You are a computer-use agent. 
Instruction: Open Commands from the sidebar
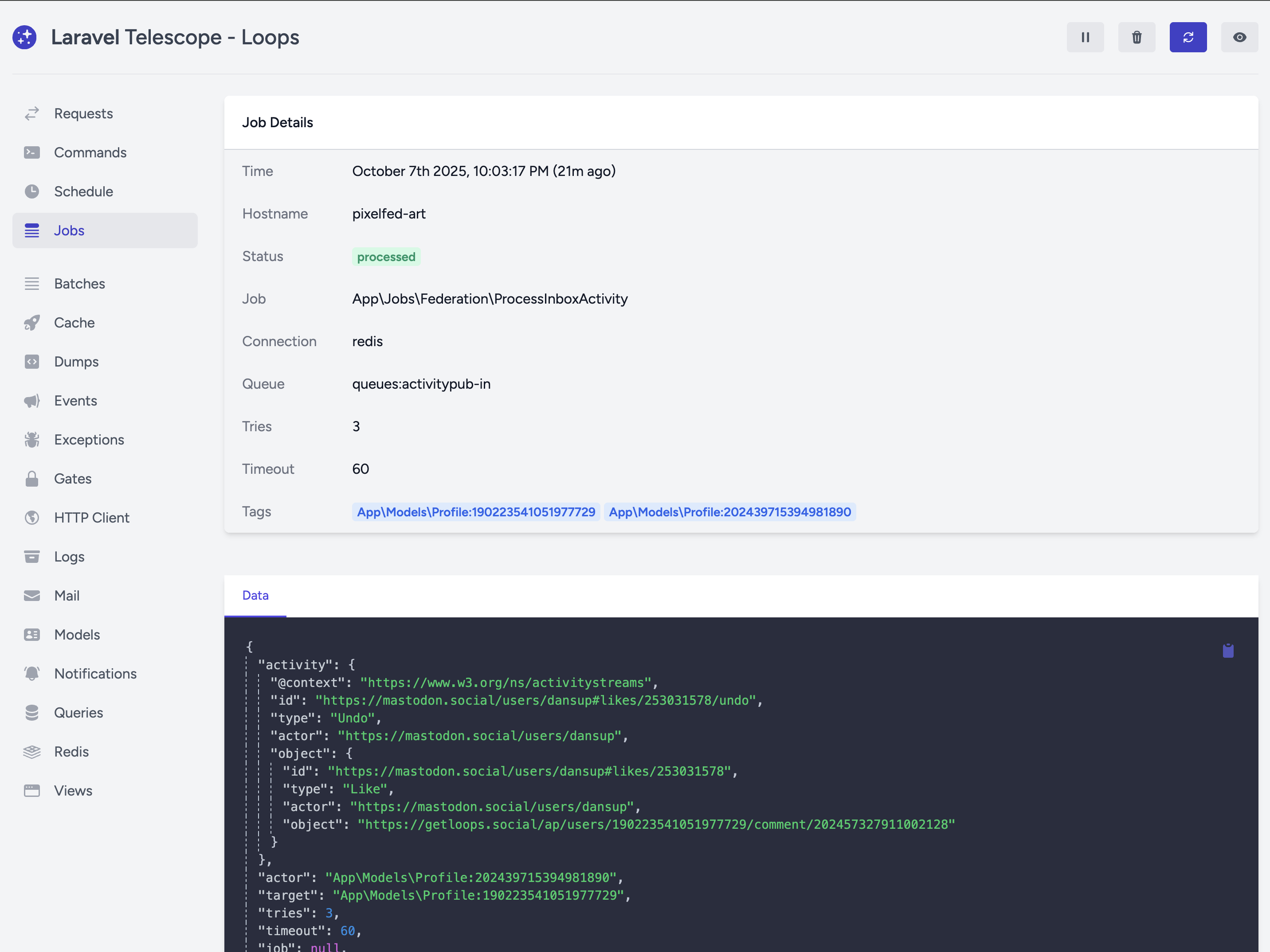[90, 152]
